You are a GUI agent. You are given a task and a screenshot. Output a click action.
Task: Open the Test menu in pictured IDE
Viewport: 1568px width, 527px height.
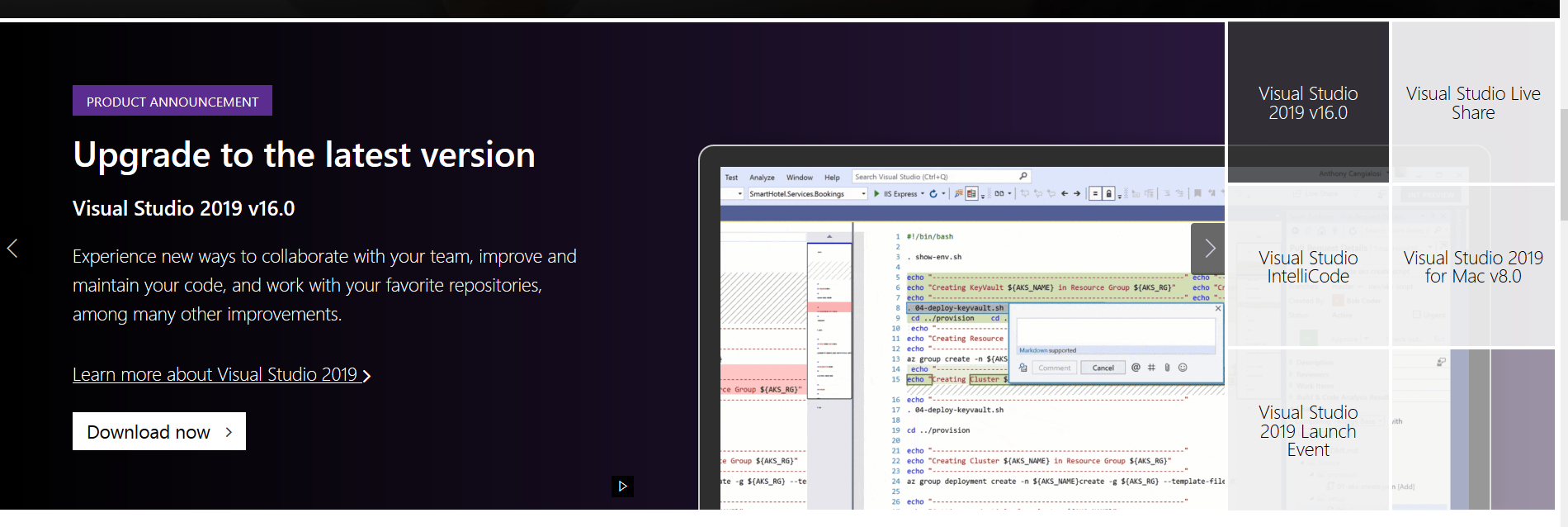pyautogui.click(x=731, y=178)
